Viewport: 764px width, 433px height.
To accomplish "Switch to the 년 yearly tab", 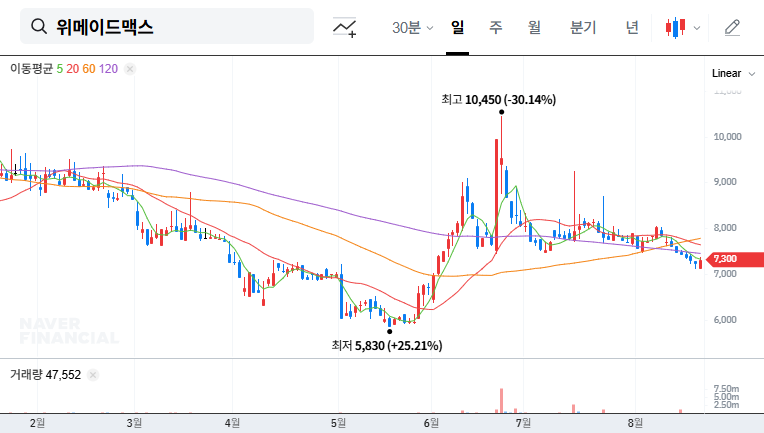I will coord(632,27).
